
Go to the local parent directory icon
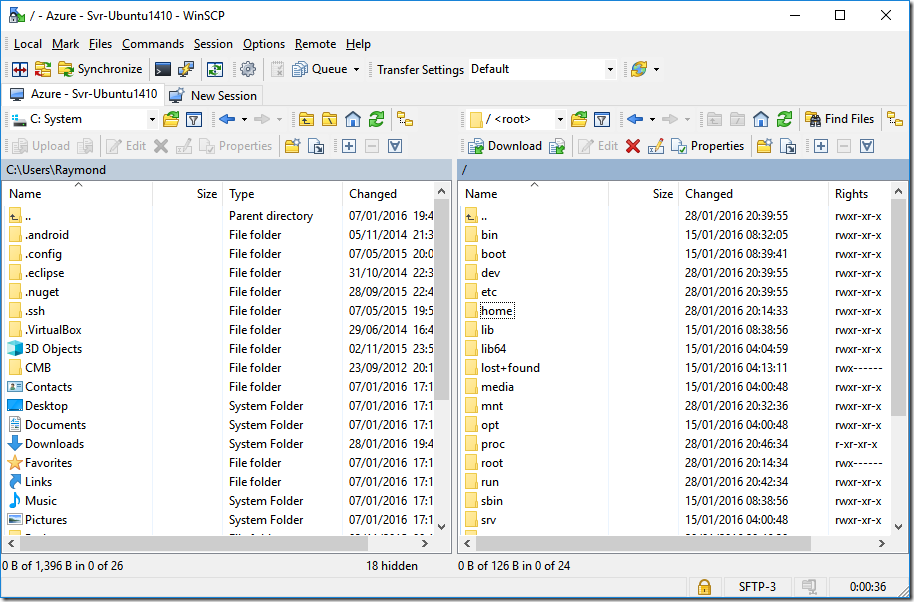[306, 119]
